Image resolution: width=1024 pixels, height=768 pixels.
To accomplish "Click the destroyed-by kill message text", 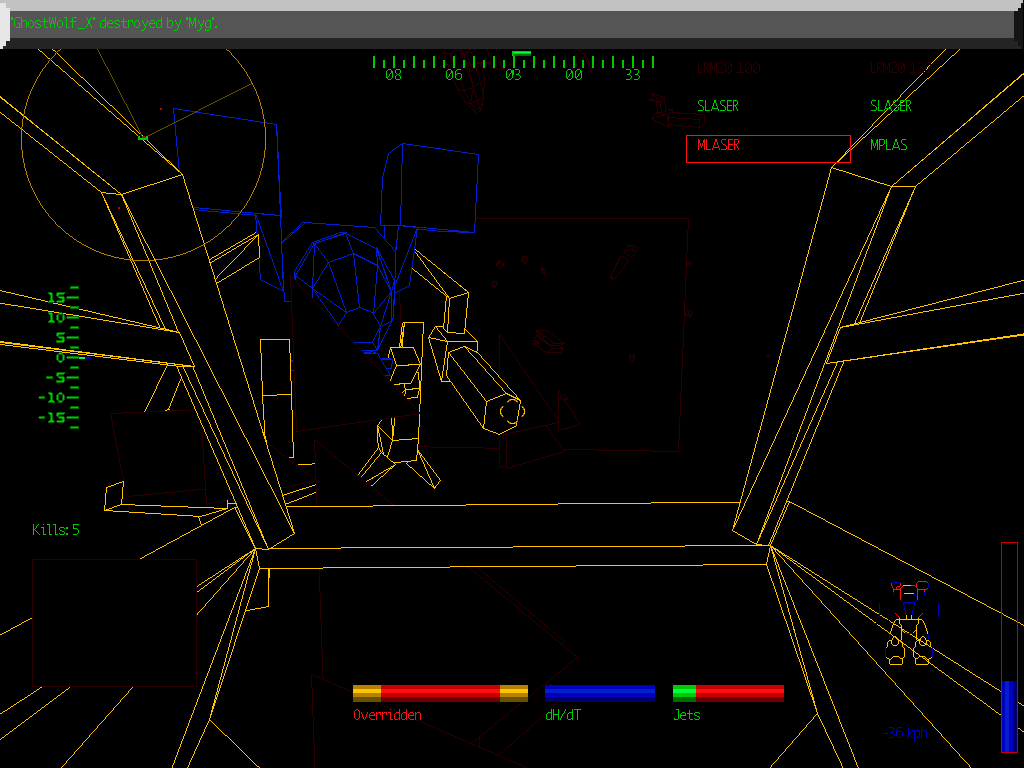I will 115,22.
